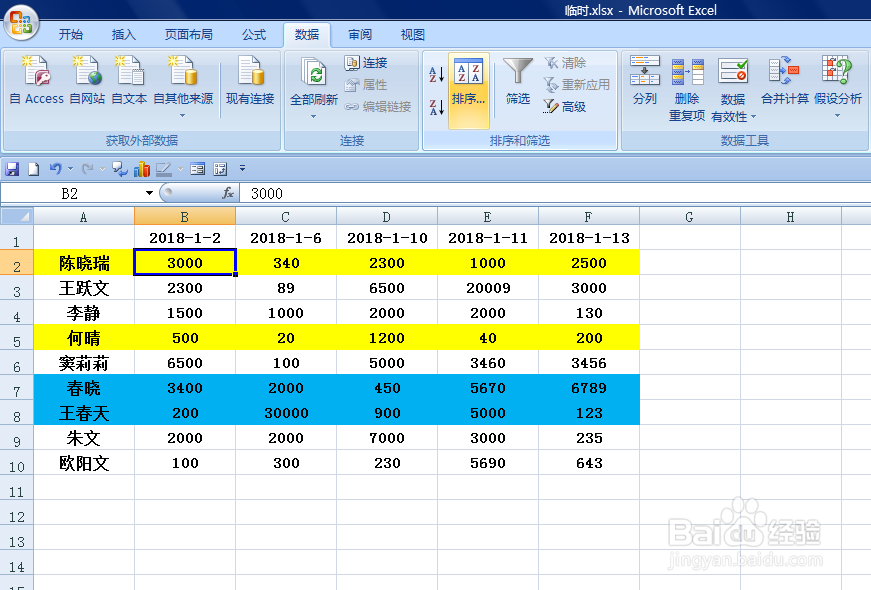The width and height of the screenshot is (871, 590).
Task: Select cell containing 30000
Action: [x=286, y=413]
